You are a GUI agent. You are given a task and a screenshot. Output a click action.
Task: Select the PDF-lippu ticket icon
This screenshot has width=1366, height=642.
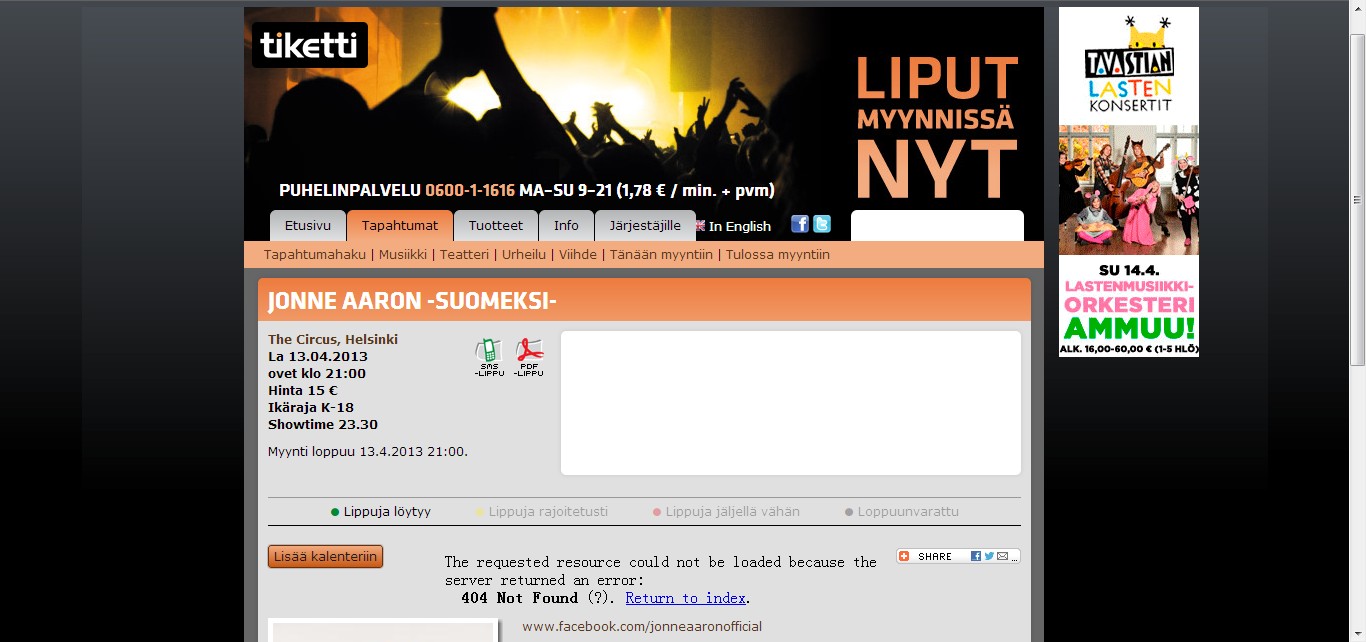coord(529,357)
